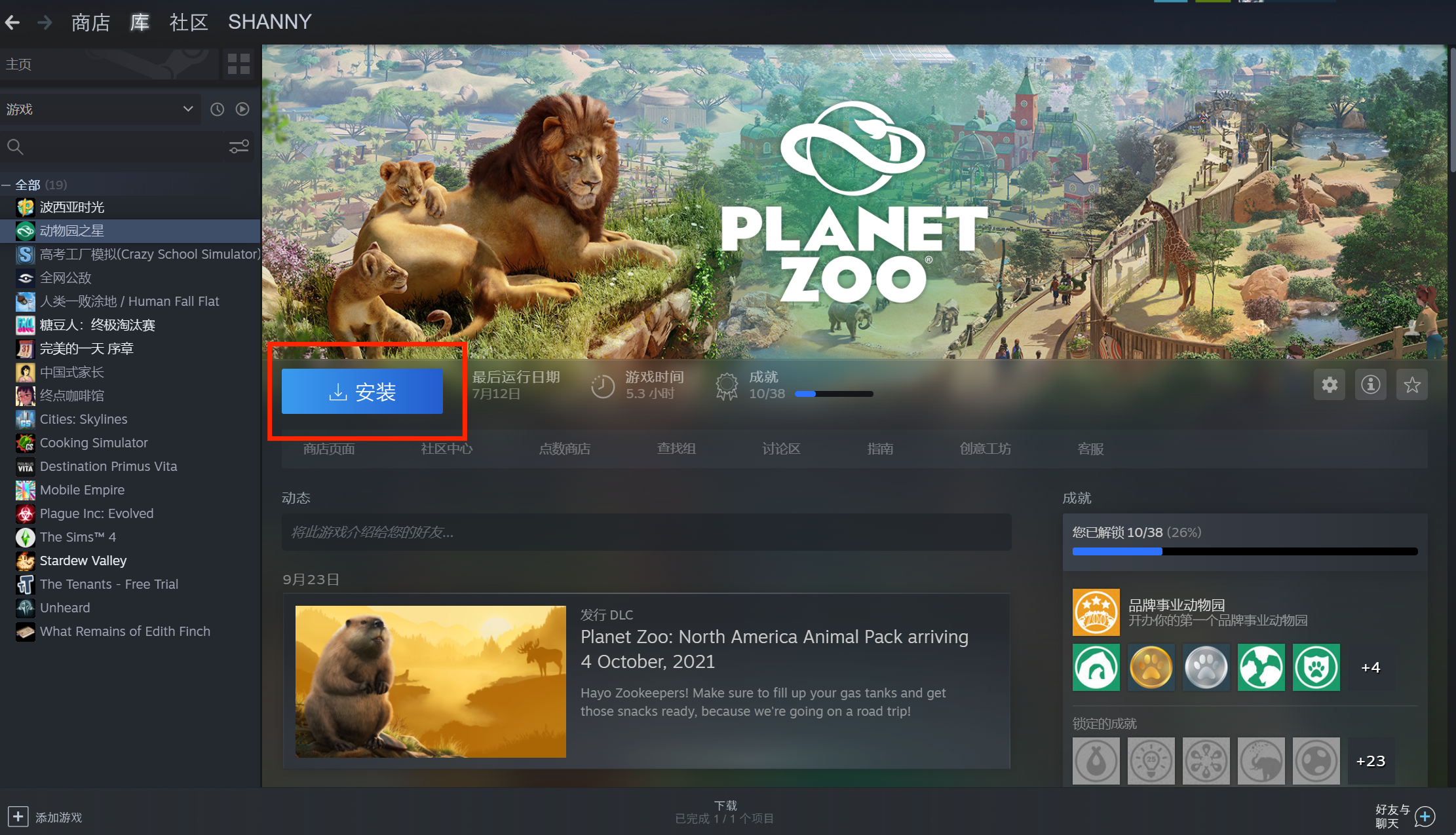
Task: Select Stardew Valley in library
Action: click(x=130, y=561)
